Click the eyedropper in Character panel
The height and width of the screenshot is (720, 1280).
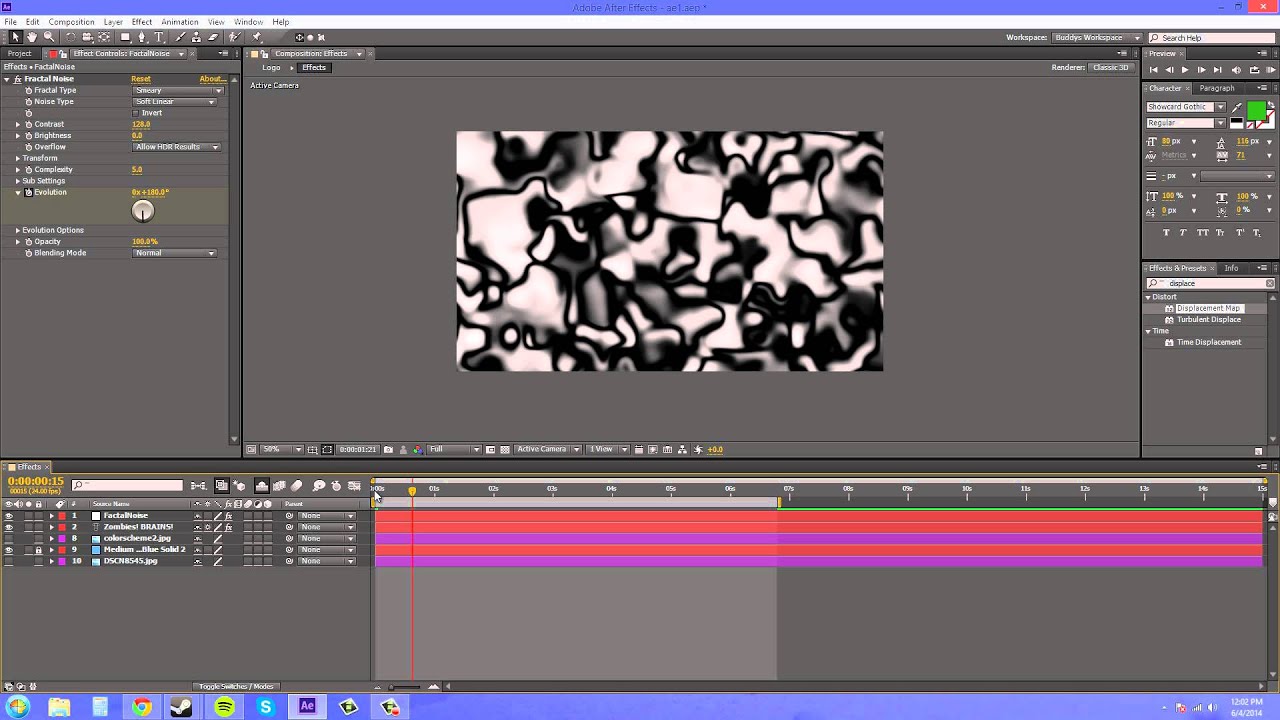point(1237,108)
